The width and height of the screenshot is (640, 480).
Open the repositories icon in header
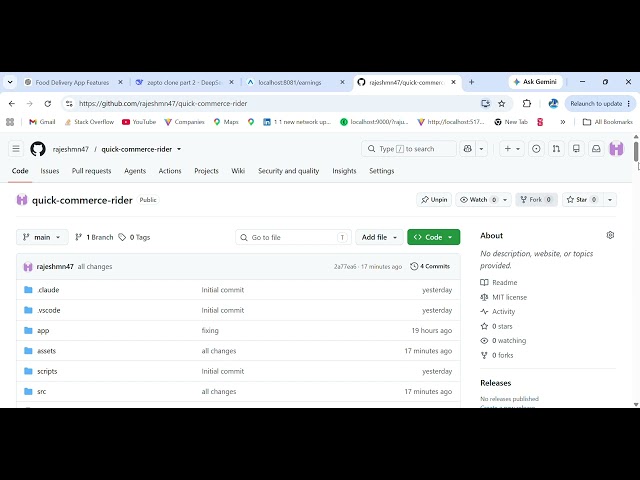point(576,149)
